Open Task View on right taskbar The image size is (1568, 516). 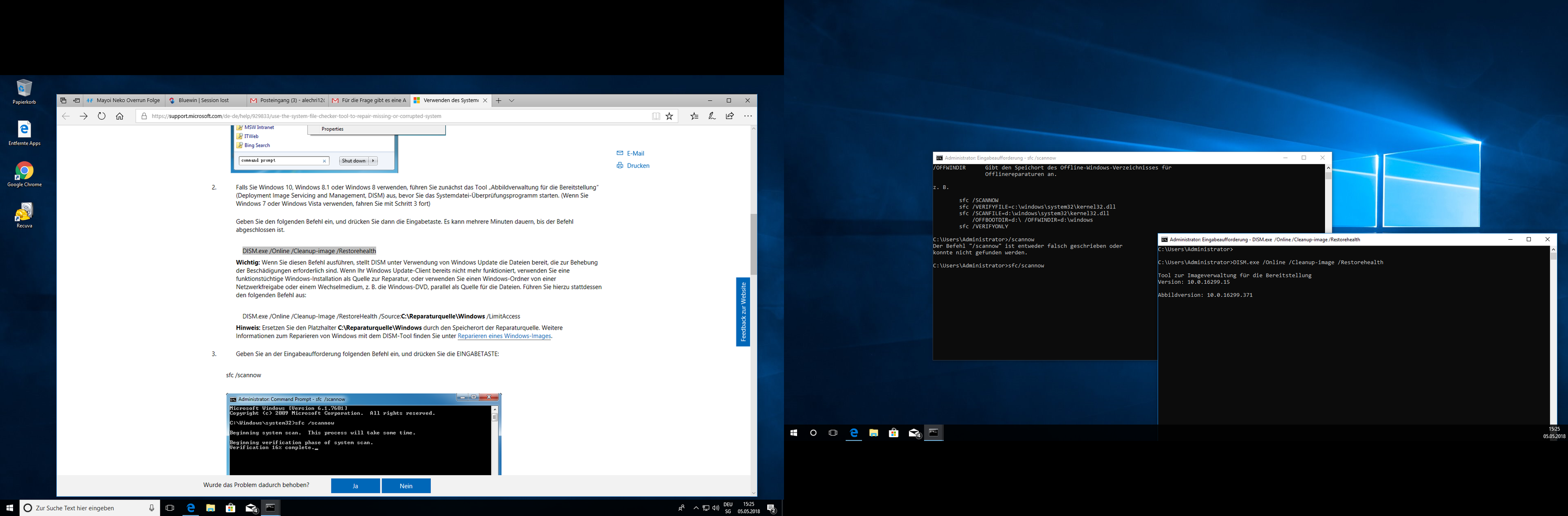tap(833, 432)
